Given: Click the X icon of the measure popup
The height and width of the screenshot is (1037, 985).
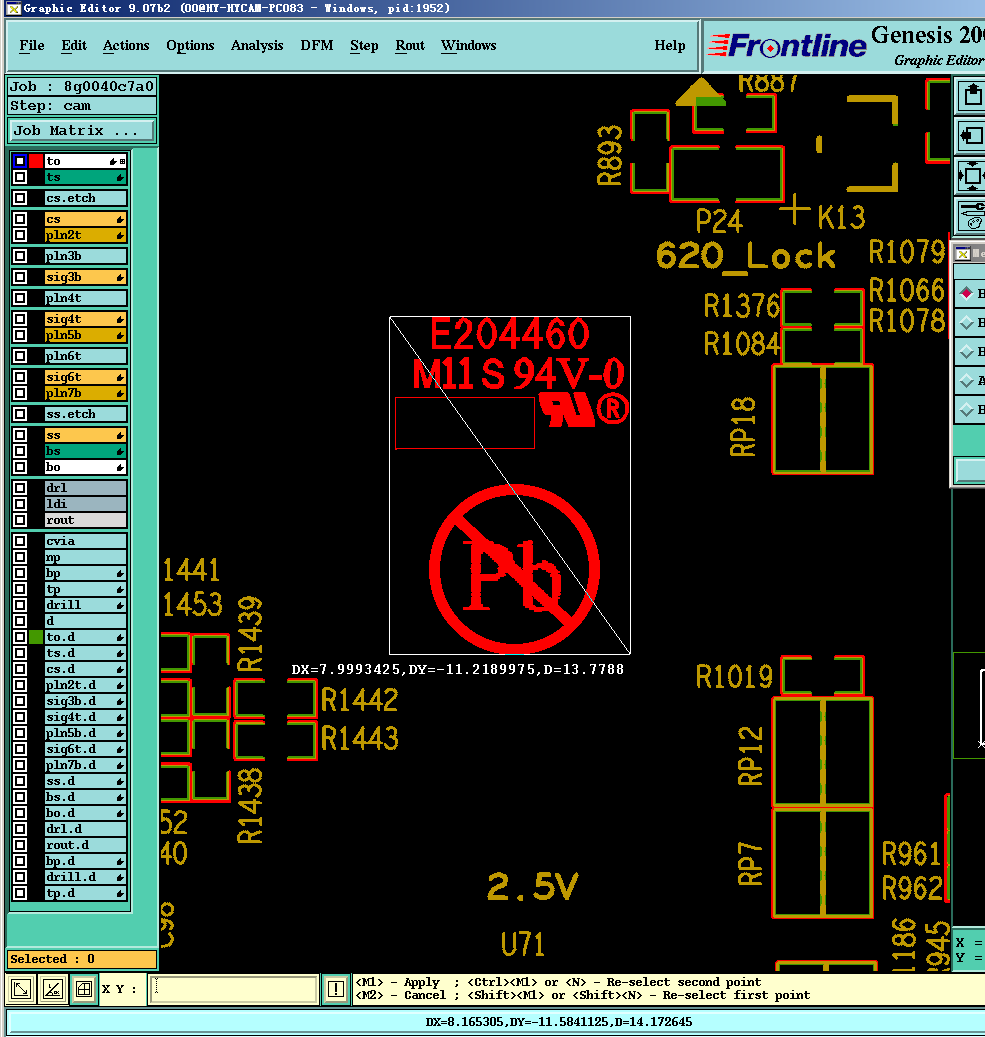Looking at the screenshot, I should coord(963,253).
